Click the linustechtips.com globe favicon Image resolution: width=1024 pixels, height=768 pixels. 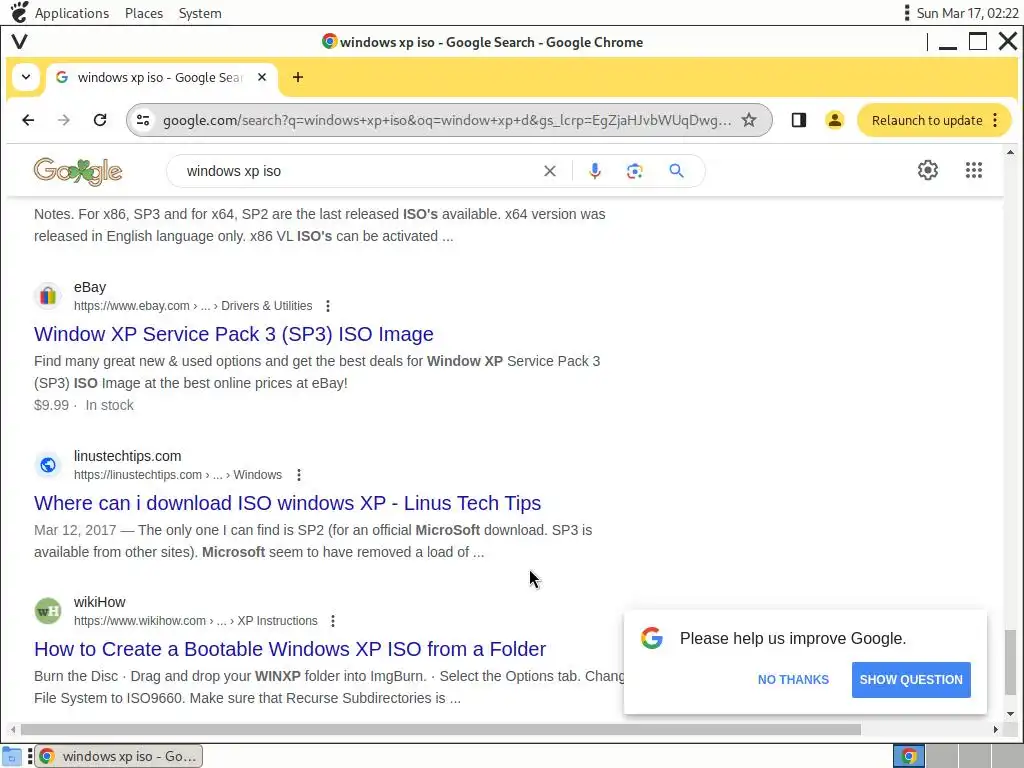click(x=48, y=465)
